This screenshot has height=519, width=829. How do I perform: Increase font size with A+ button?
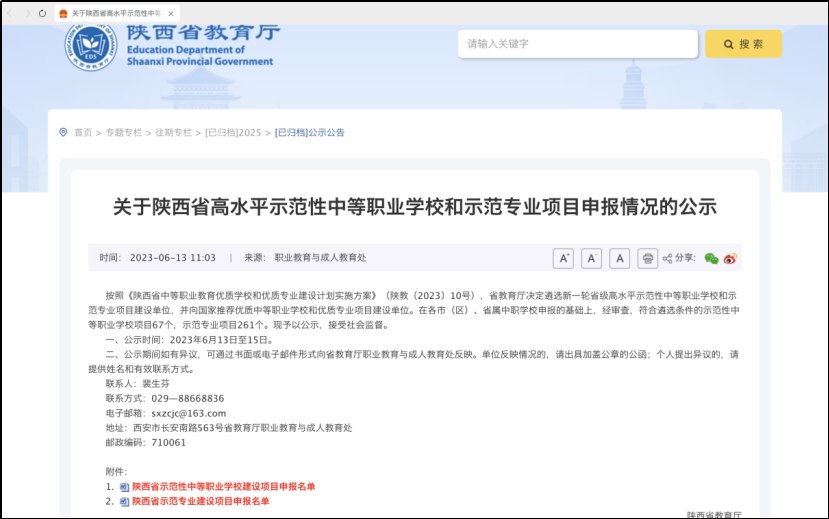pos(564,259)
